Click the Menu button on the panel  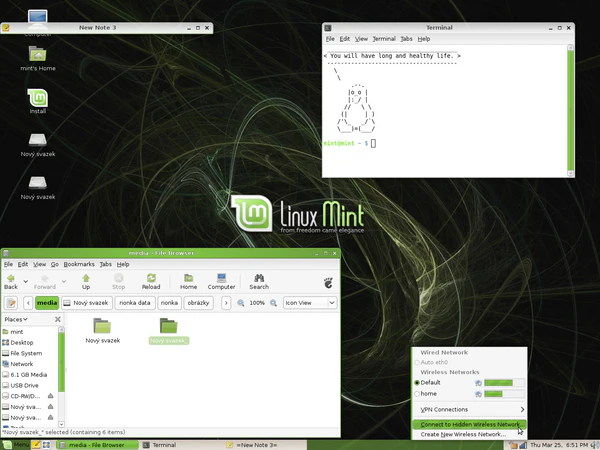[14, 444]
